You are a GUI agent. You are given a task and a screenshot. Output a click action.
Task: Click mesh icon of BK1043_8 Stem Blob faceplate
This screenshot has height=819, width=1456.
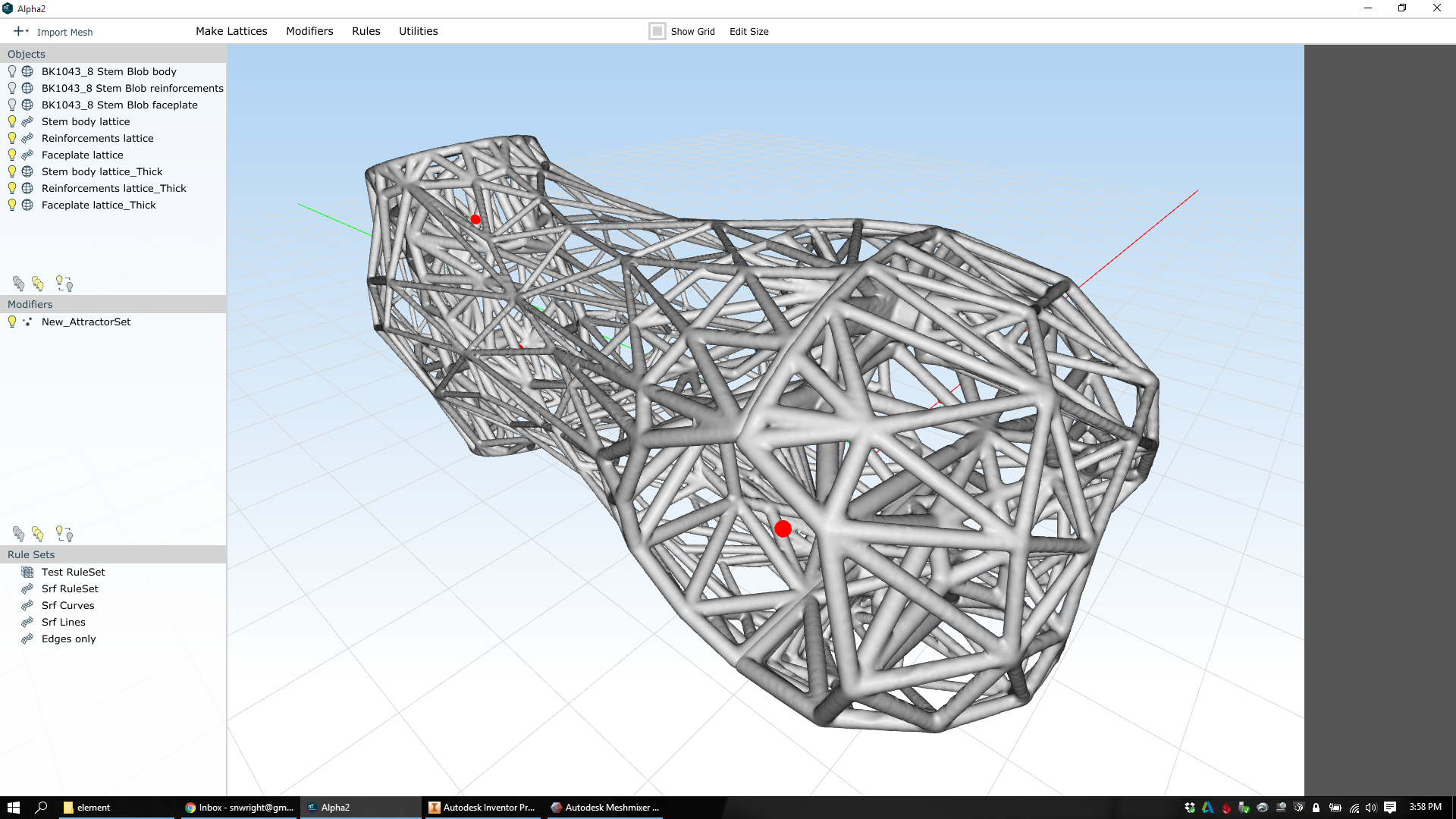coord(27,105)
